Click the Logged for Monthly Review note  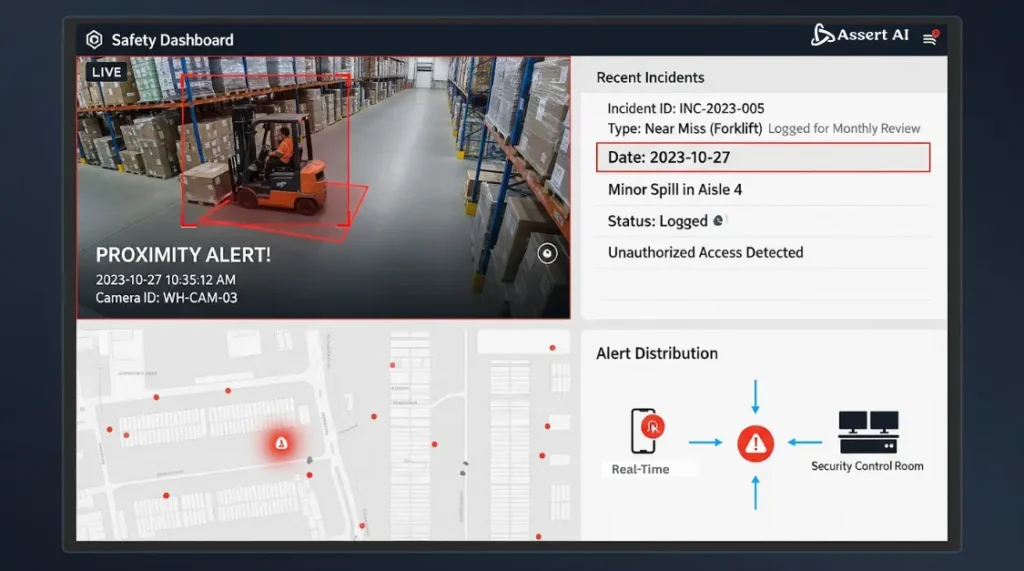[844, 129]
